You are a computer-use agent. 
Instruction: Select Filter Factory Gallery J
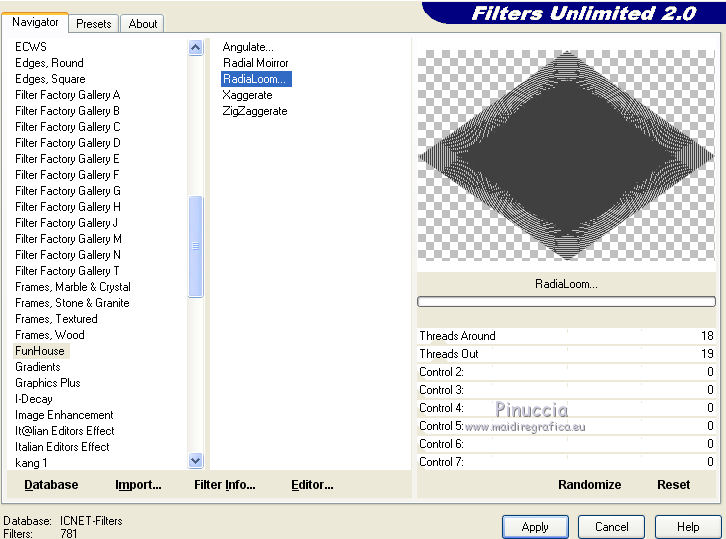pos(67,223)
